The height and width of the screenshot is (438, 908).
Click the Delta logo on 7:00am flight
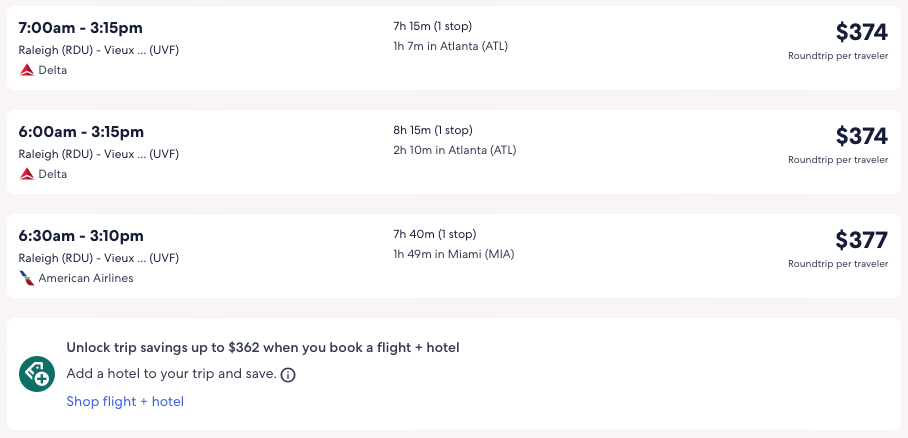[x=26, y=70]
